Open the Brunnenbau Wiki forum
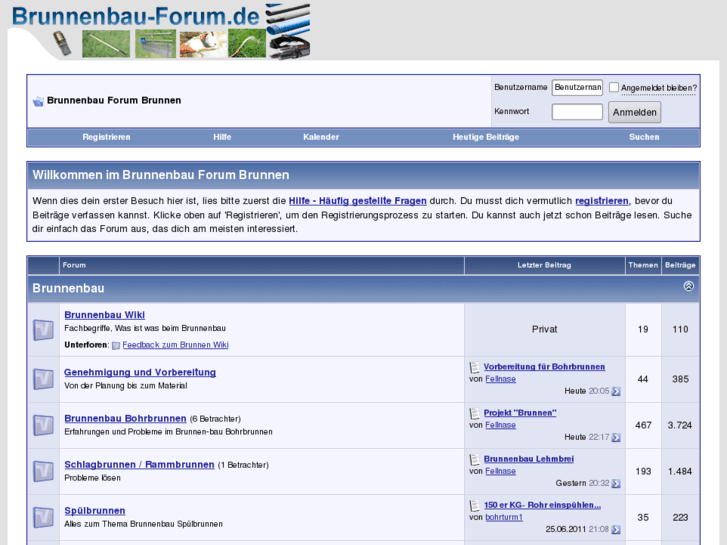Screen dimensions: 727x545 click(104, 315)
